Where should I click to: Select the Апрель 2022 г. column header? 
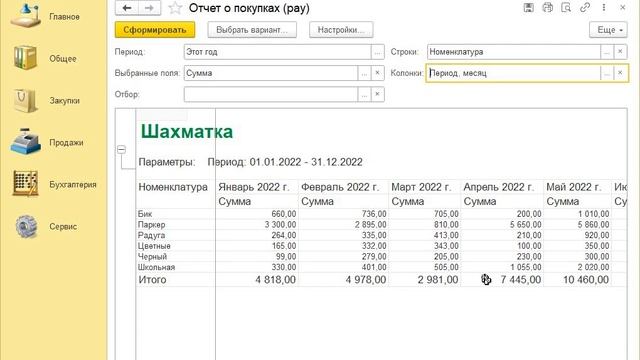(x=499, y=187)
